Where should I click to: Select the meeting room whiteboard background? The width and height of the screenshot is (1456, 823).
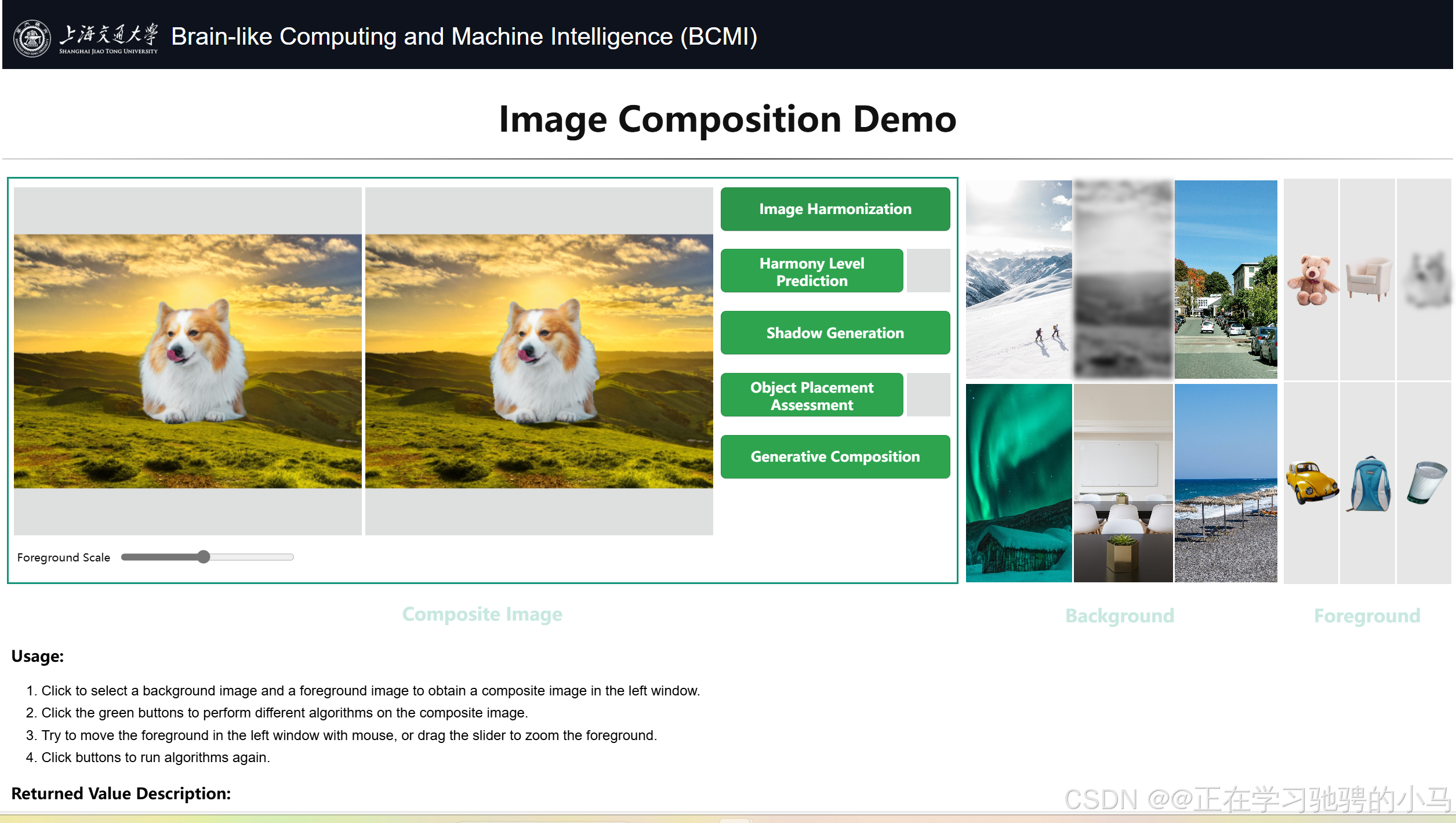coord(1123,483)
